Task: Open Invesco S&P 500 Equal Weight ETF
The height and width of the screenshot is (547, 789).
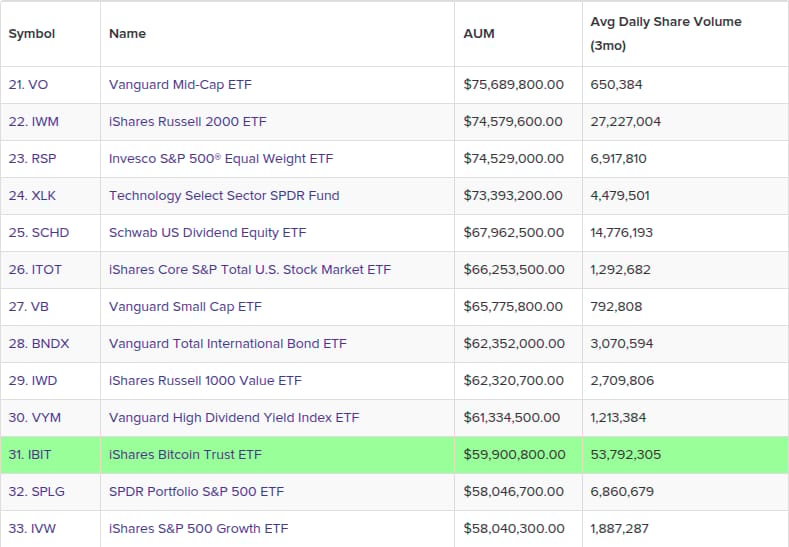Action: pos(221,159)
